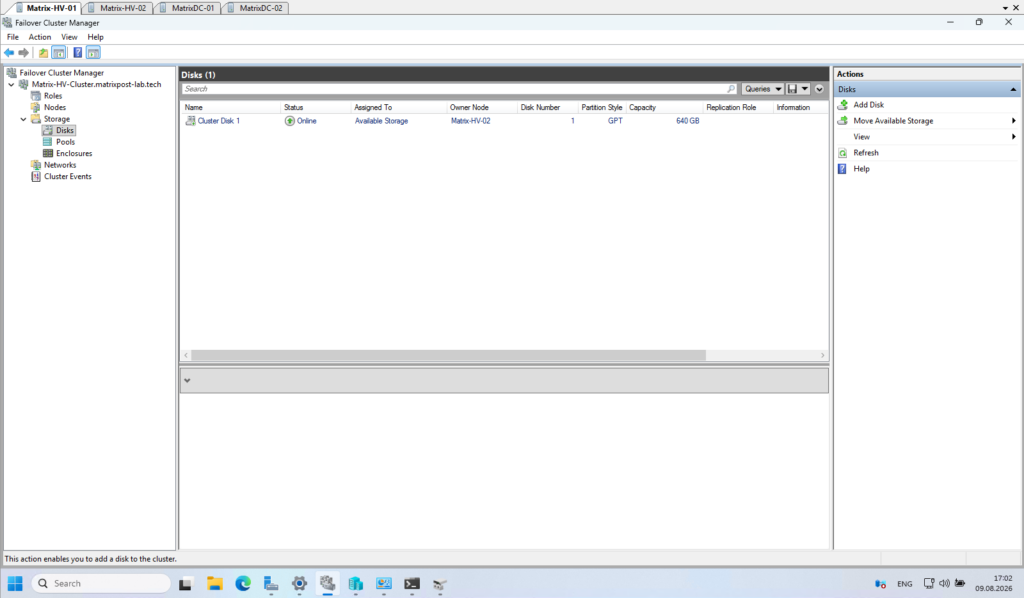Click the Owner Node column header
Viewport: 1024px width, 598px height.
click(469, 107)
